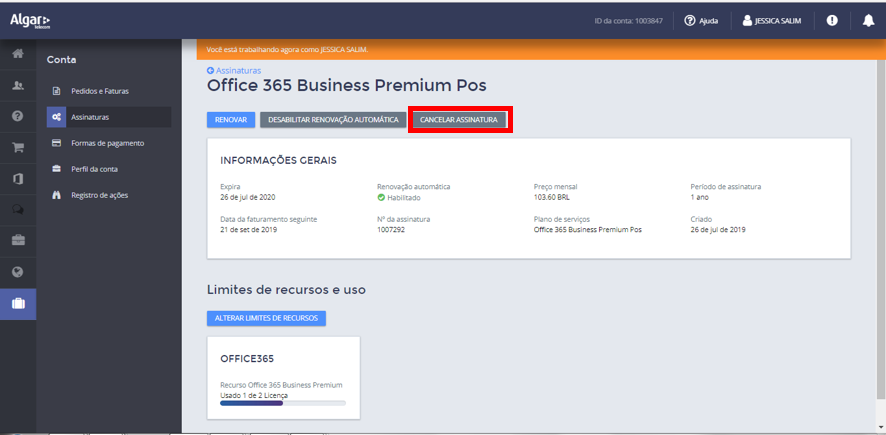Click Alterar Limites de Recursos button

coord(266,318)
